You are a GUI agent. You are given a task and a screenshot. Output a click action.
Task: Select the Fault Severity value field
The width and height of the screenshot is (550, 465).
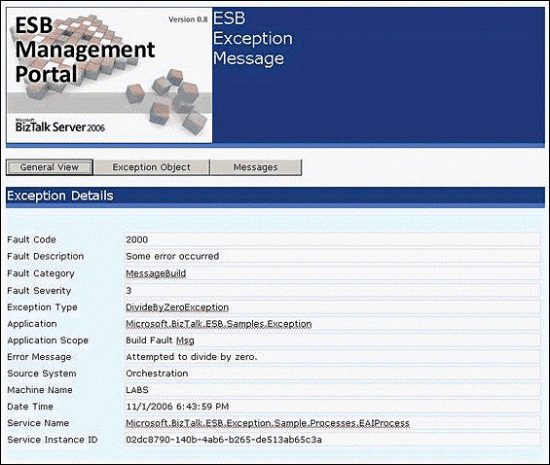(333, 290)
